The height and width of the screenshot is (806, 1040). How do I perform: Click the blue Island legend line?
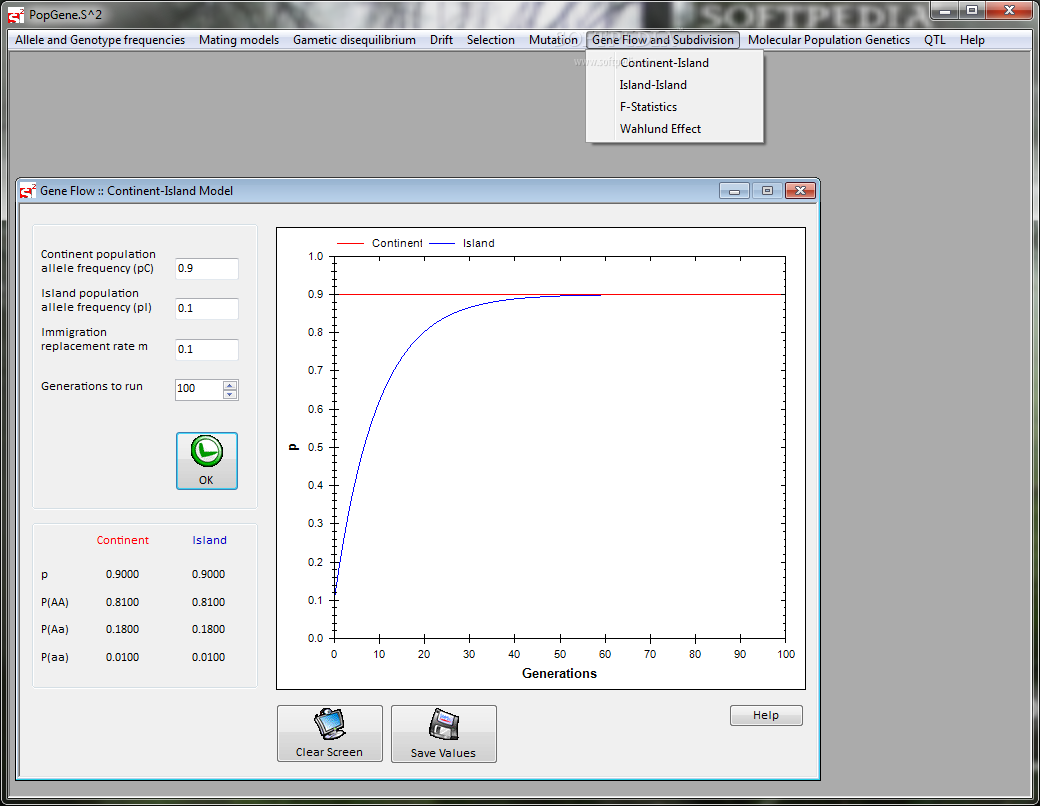pyautogui.click(x=442, y=243)
